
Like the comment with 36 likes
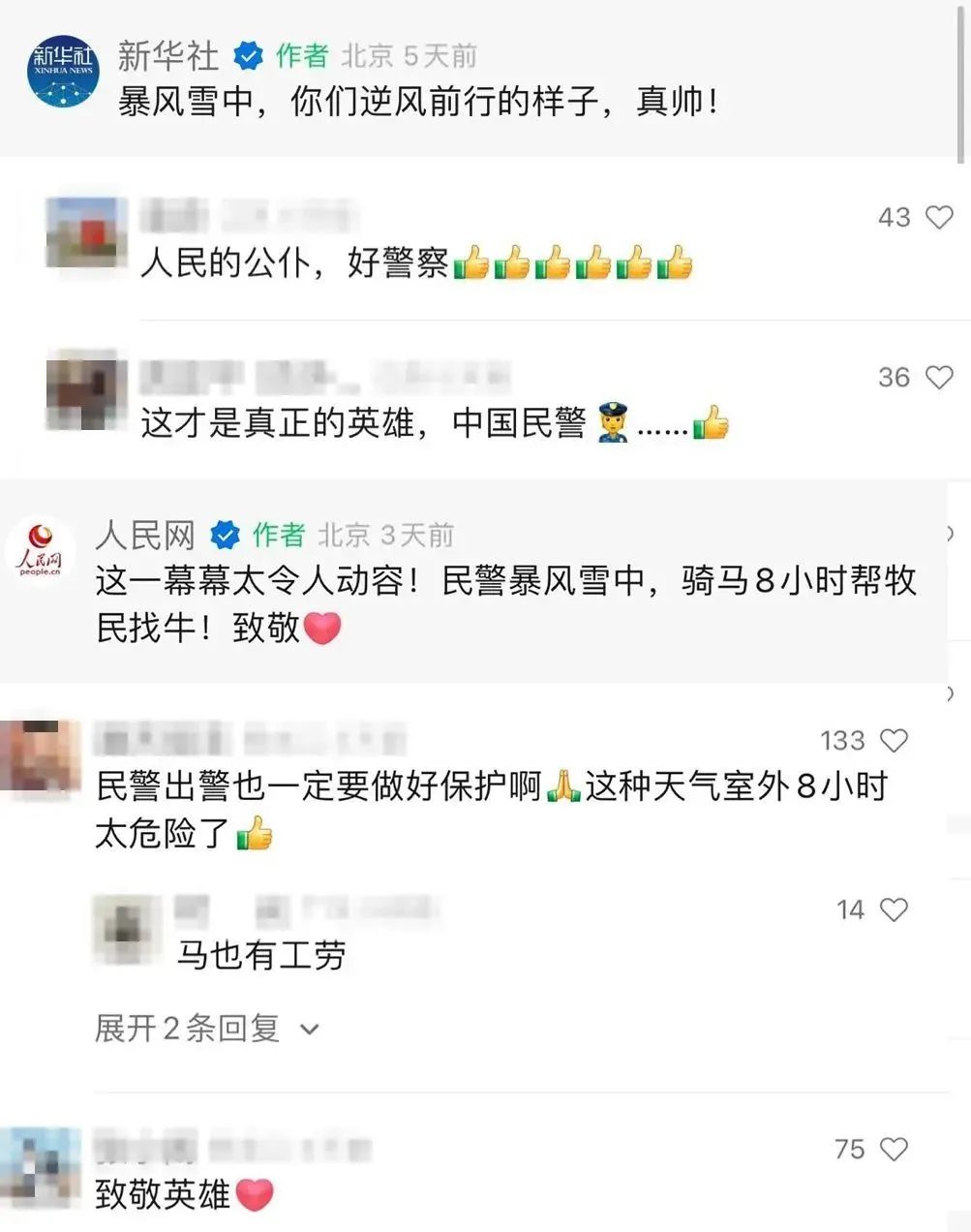[x=939, y=378]
